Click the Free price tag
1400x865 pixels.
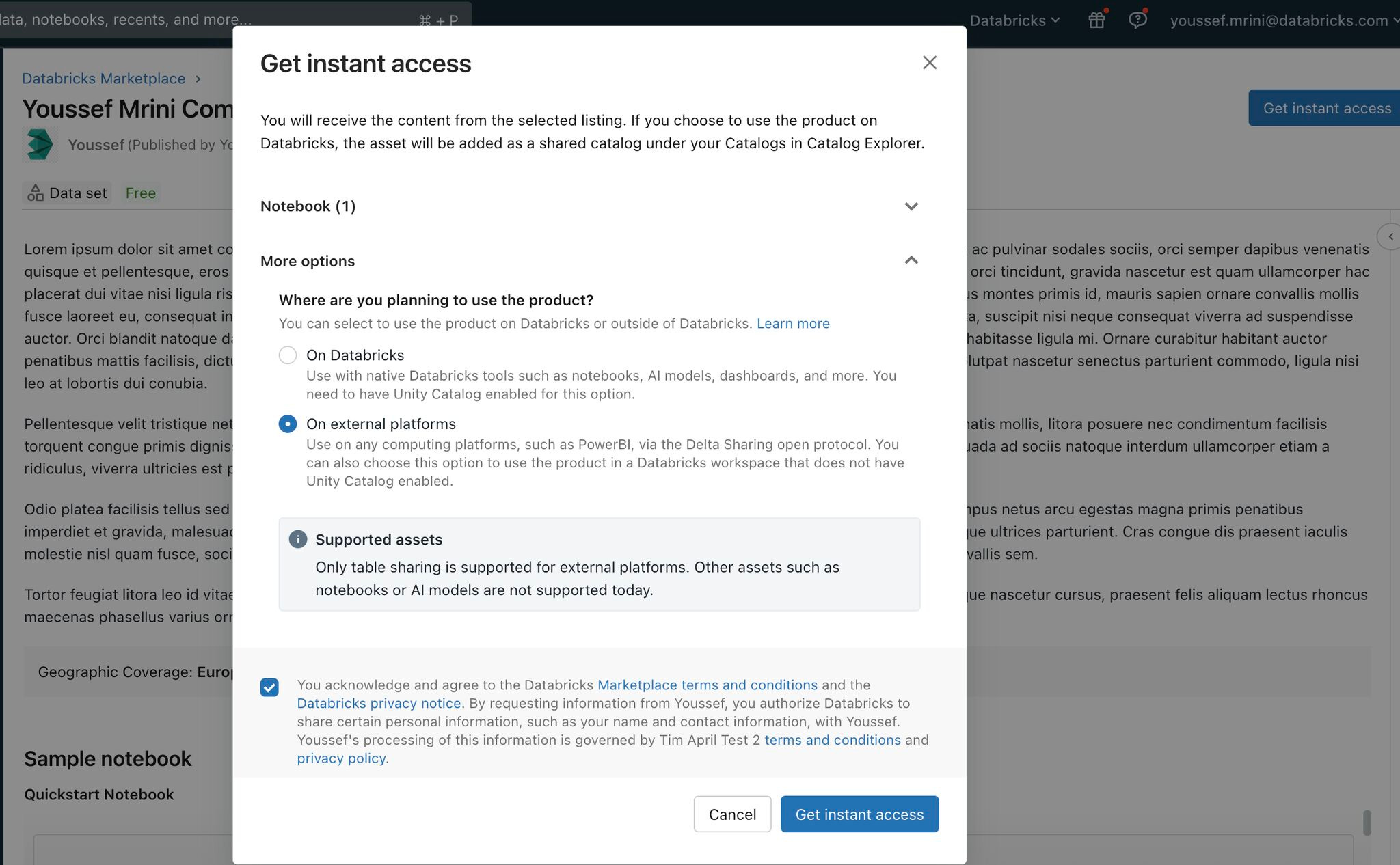coord(141,193)
